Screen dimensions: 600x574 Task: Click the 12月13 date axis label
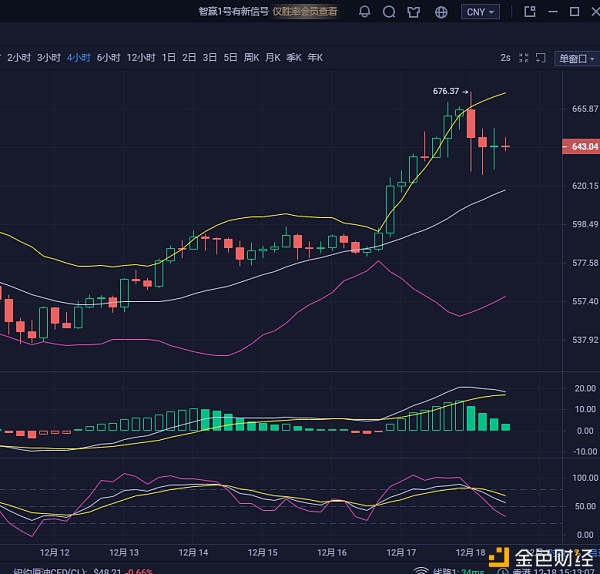(124, 553)
